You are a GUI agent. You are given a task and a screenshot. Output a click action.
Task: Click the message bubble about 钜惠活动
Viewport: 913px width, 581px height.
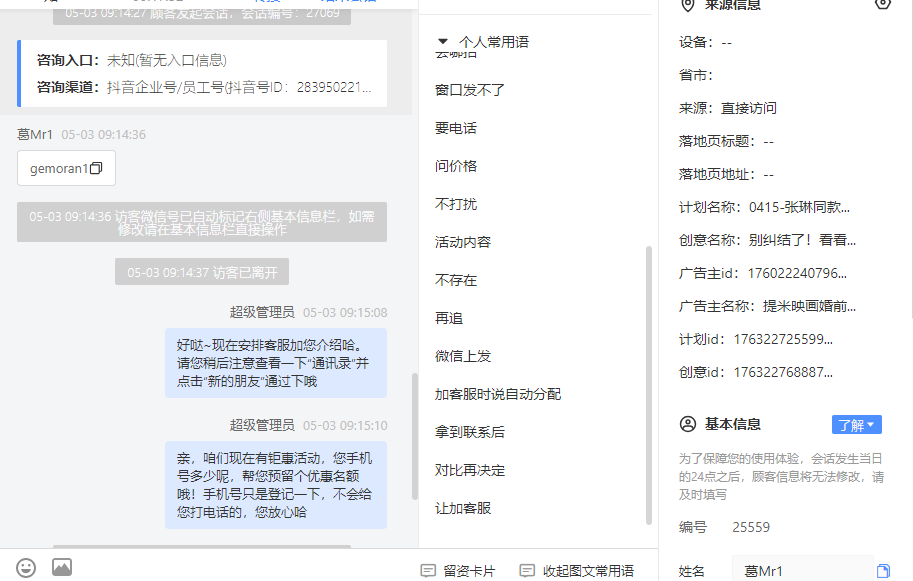275,485
